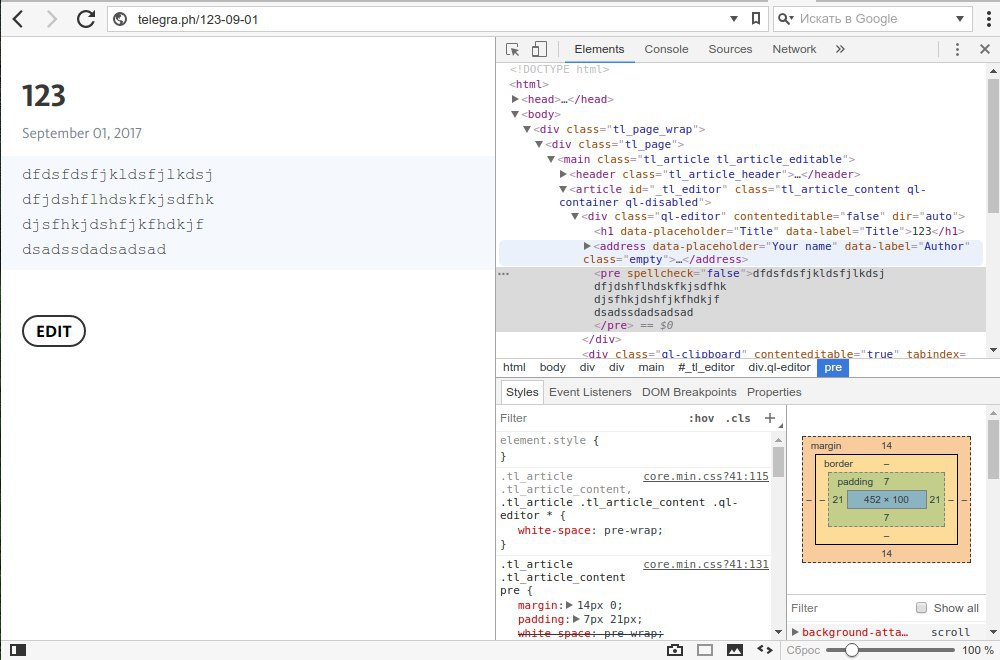
Task: Click the bookmark icon in address bar
Action: (x=756, y=18)
